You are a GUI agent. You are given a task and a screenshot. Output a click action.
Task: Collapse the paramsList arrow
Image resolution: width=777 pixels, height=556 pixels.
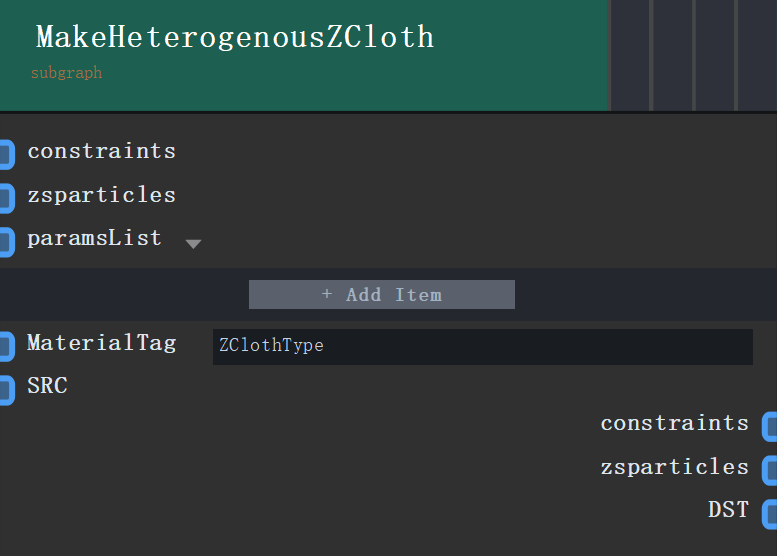(193, 244)
